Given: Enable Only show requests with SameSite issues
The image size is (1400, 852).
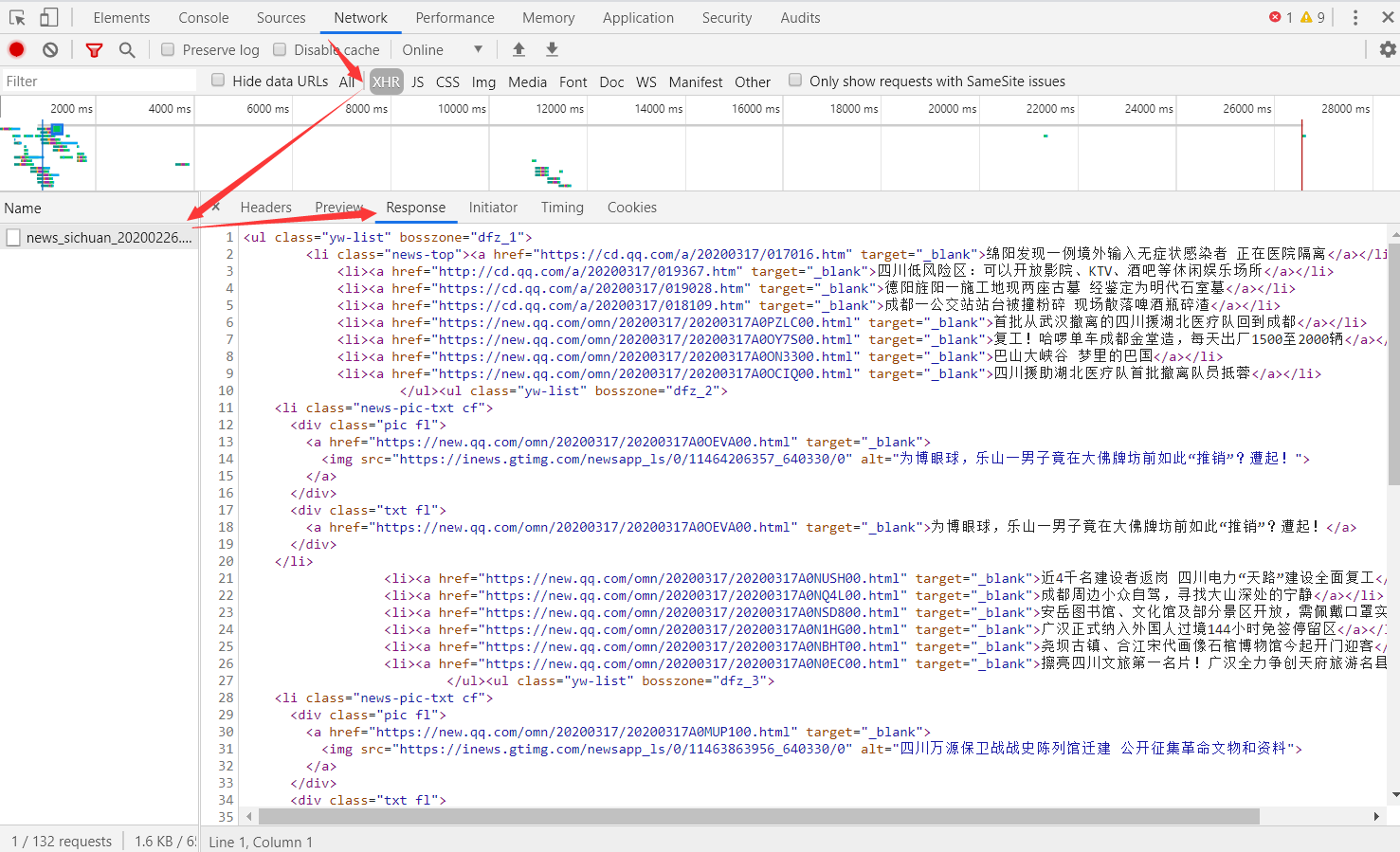Looking at the screenshot, I should pyautogui.click(x=795, y=81).
